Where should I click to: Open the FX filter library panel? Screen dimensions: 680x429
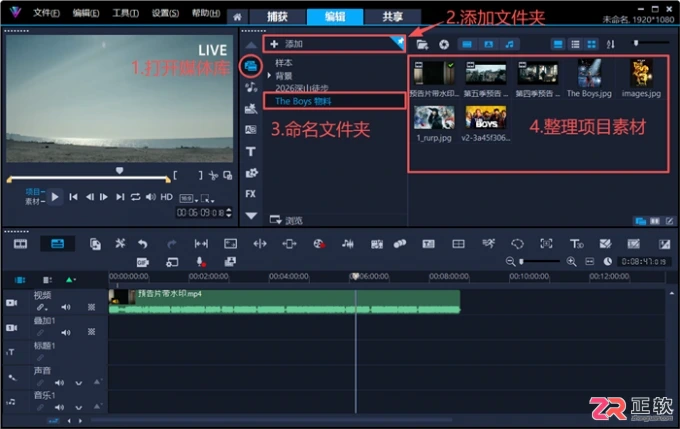point(251,193)
